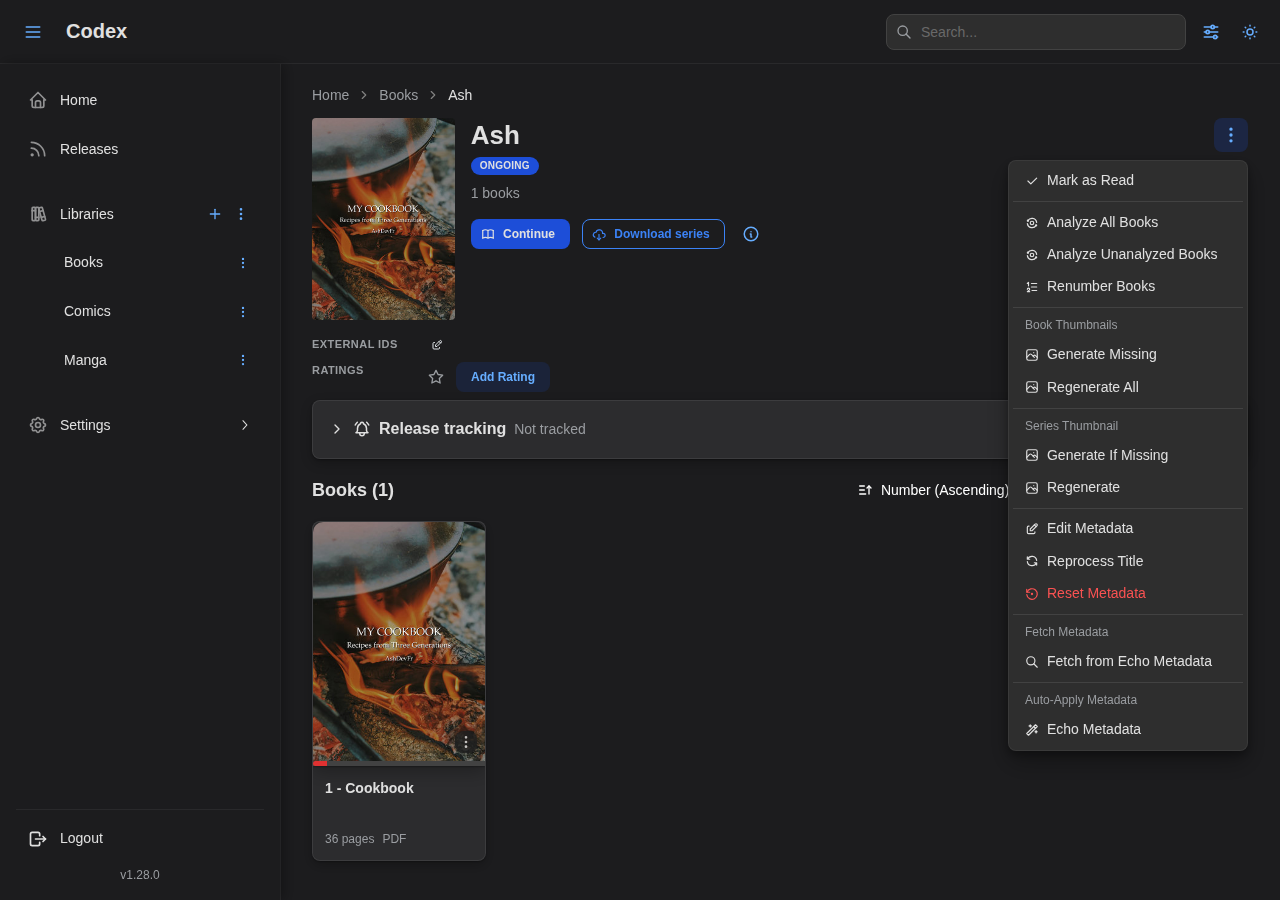Select Echo Metadata auto-apply option

[x=1128, y=729]
